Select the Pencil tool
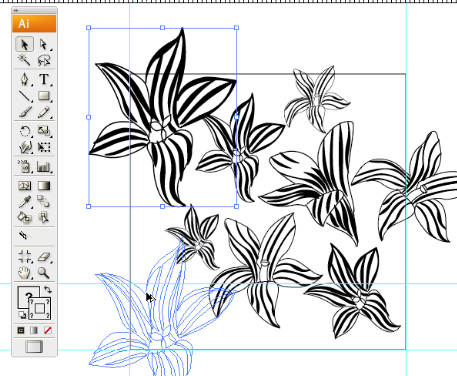This screenshot has width=457, height=376. click(x=44, y=112)
